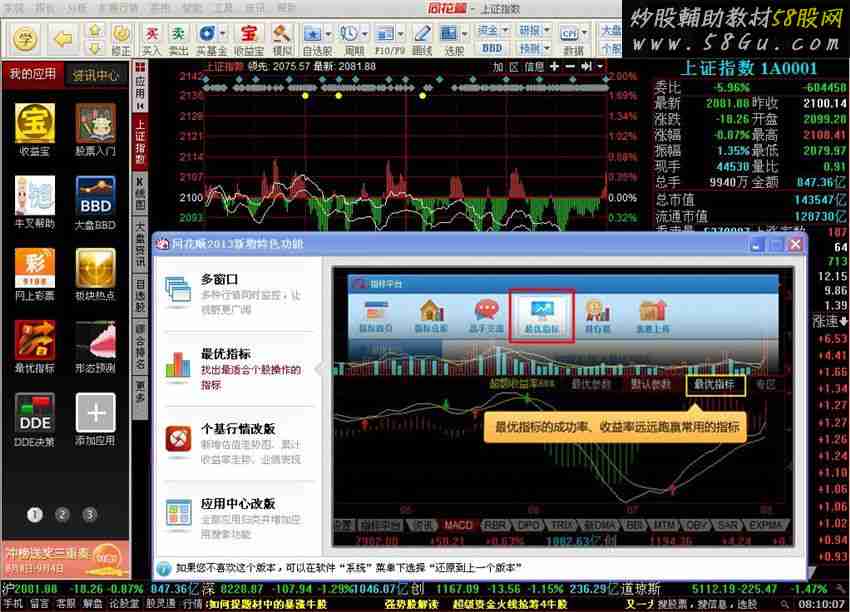
Task: Click the gold 学 learning icon
Action: click(x=25, y=39)
